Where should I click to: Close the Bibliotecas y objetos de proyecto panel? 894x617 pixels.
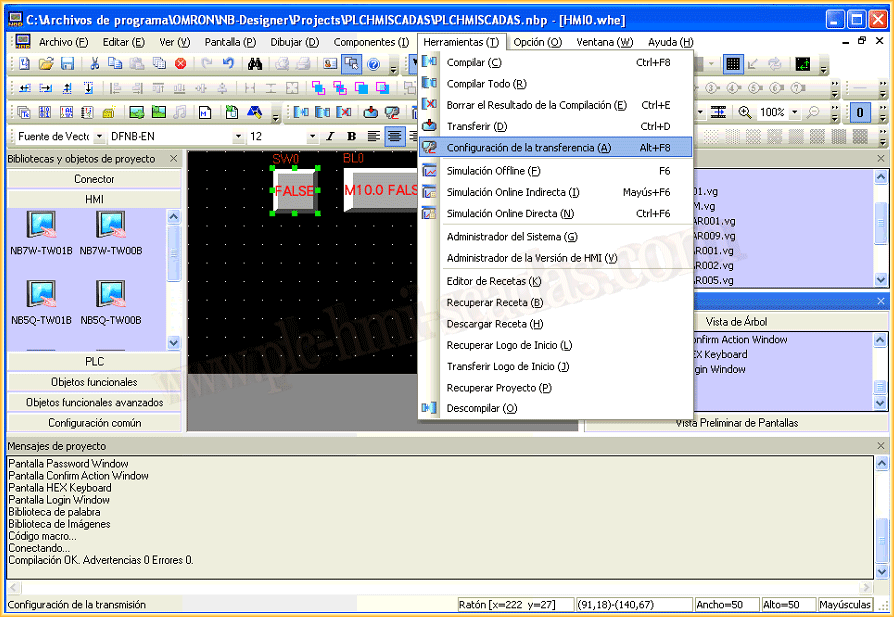tap(174, 159)
